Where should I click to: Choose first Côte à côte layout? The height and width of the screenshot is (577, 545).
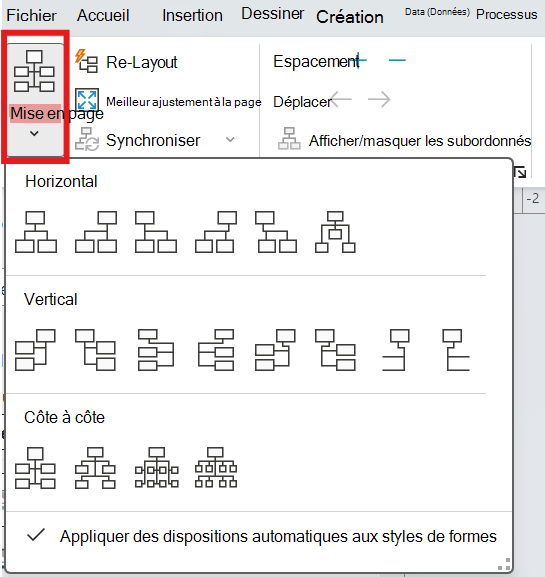tap(35, 468)
